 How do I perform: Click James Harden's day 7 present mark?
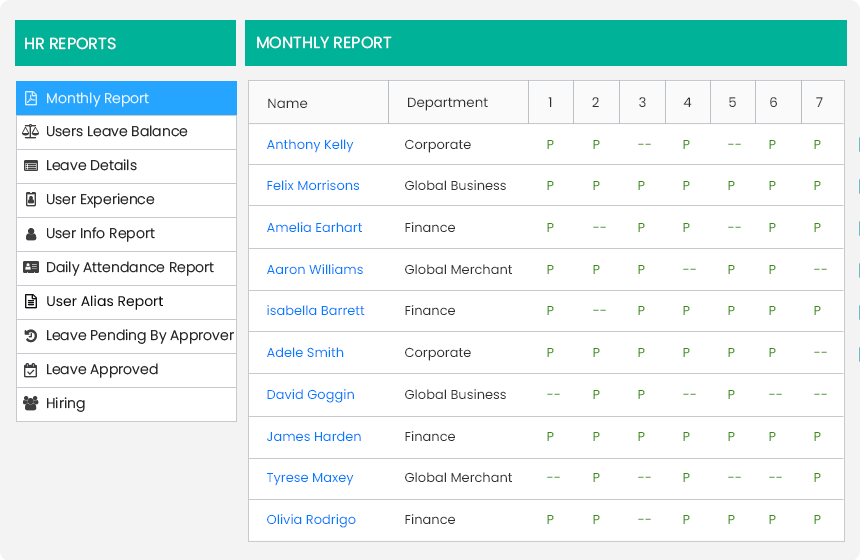point(817,437)
